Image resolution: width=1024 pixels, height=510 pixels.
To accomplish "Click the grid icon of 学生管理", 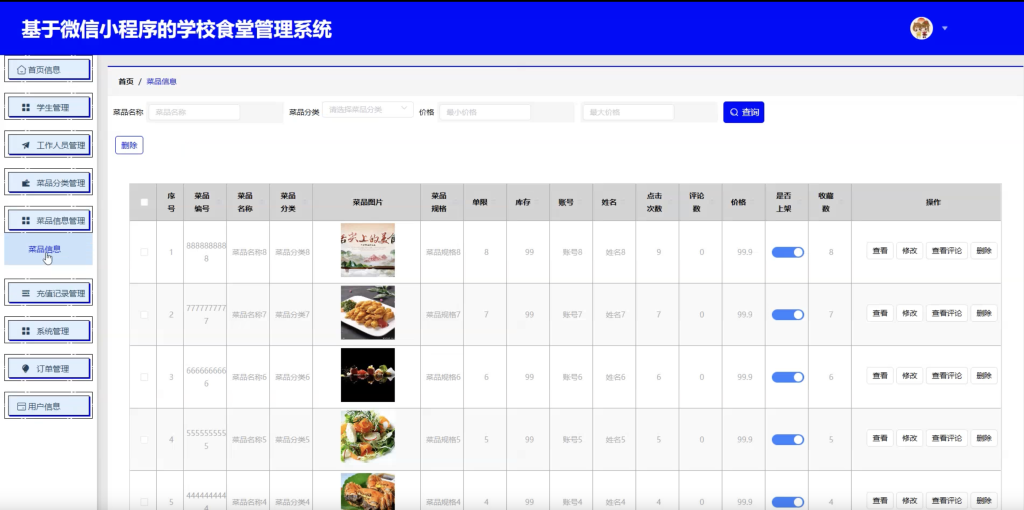I will point(26,108).
